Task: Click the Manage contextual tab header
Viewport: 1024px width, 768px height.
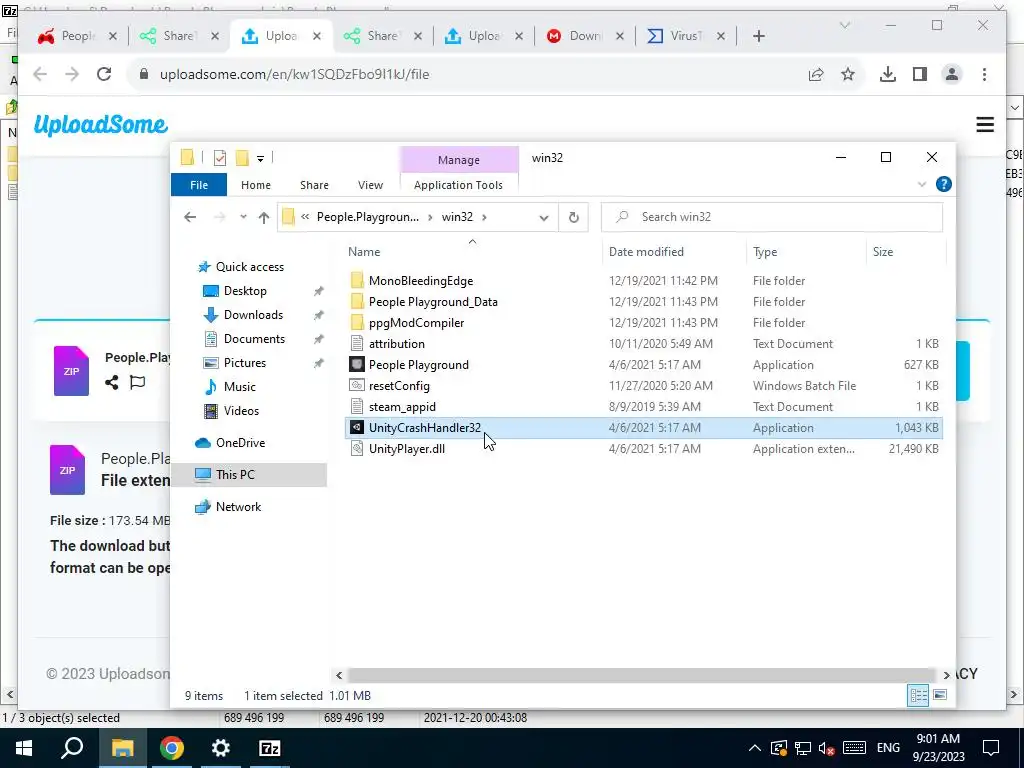Action: tap(458, 160)
